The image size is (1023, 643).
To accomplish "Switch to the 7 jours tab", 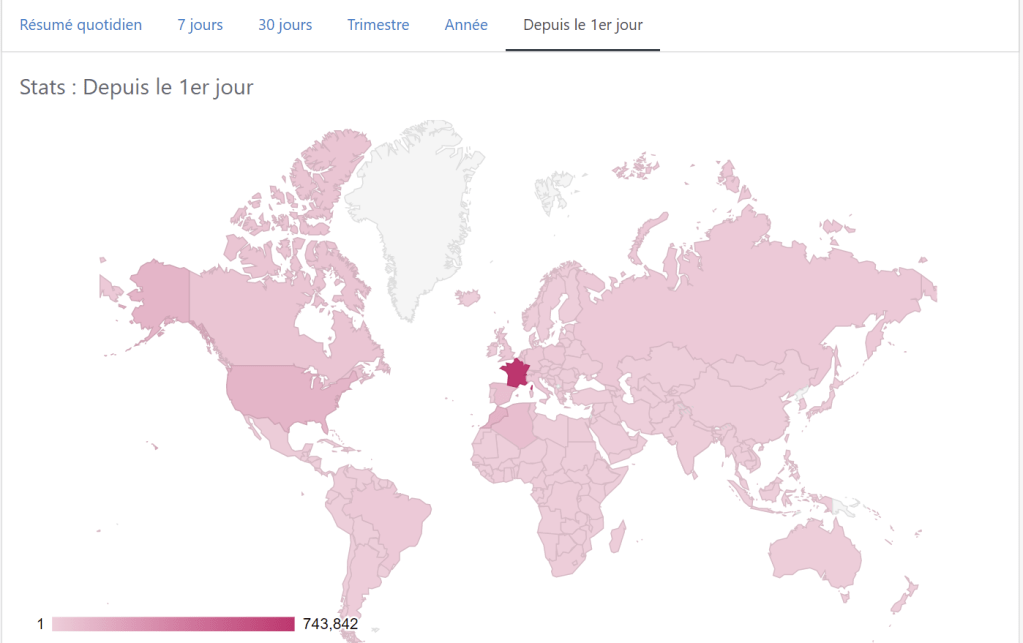I will [200, 25].
